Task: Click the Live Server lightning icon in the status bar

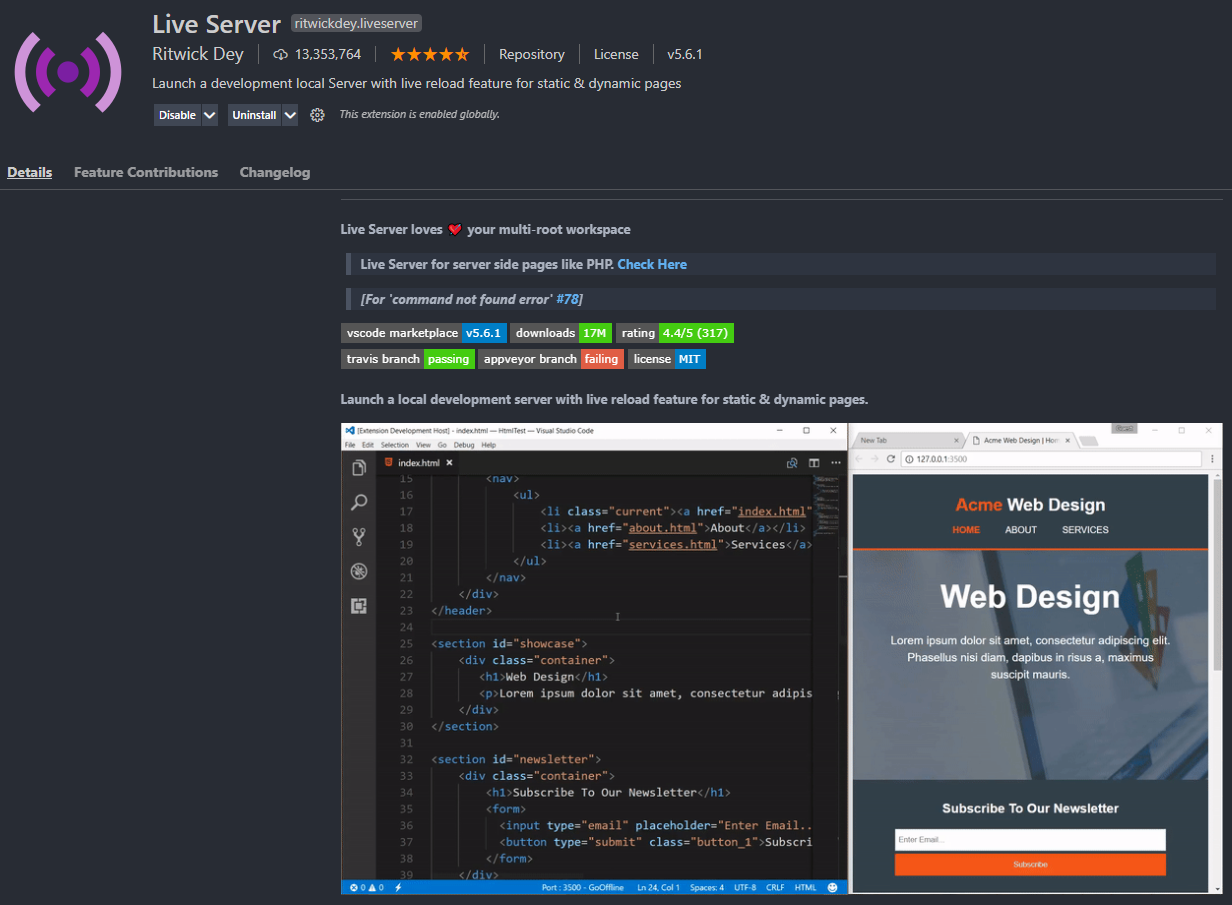Action: (396, 887)
